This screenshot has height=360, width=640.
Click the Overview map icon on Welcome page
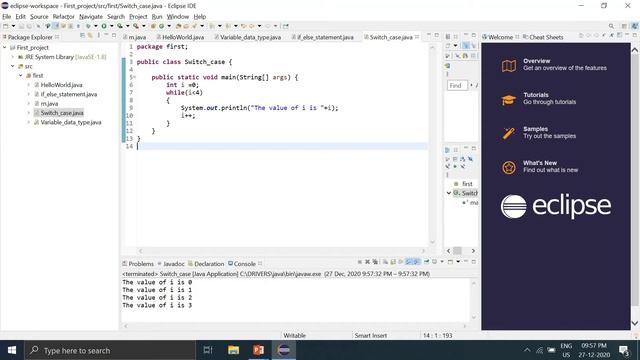click(509, 66)
